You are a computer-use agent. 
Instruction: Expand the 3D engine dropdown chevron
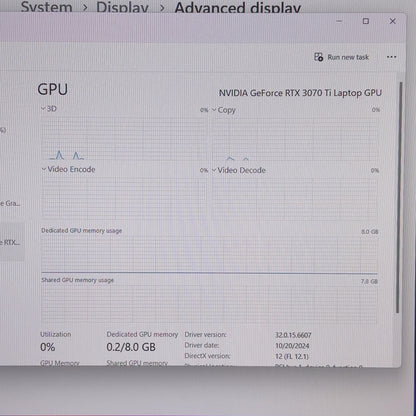(x=43, y=108)
